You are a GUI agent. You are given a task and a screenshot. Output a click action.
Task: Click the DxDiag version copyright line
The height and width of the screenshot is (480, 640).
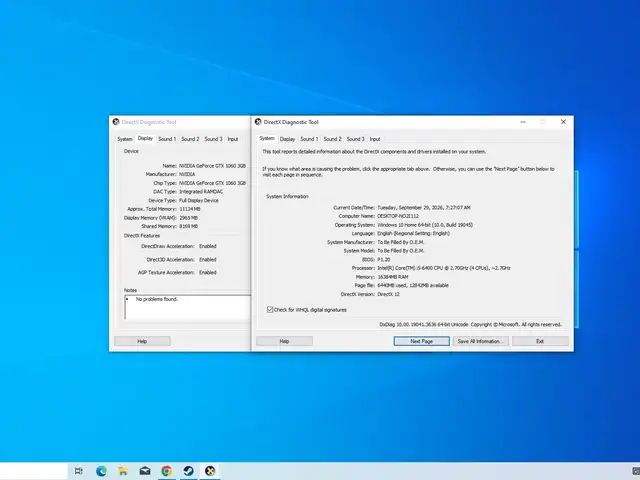pyautogui.click(x=471, y=324)
